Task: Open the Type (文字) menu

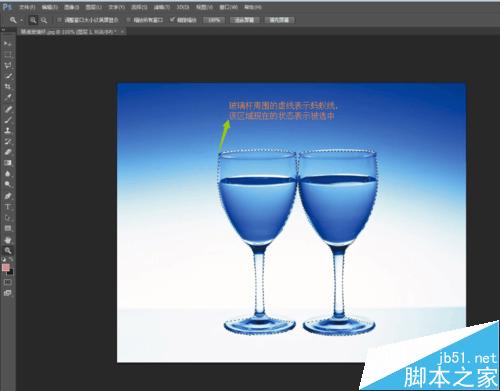Action: [116, 7]
